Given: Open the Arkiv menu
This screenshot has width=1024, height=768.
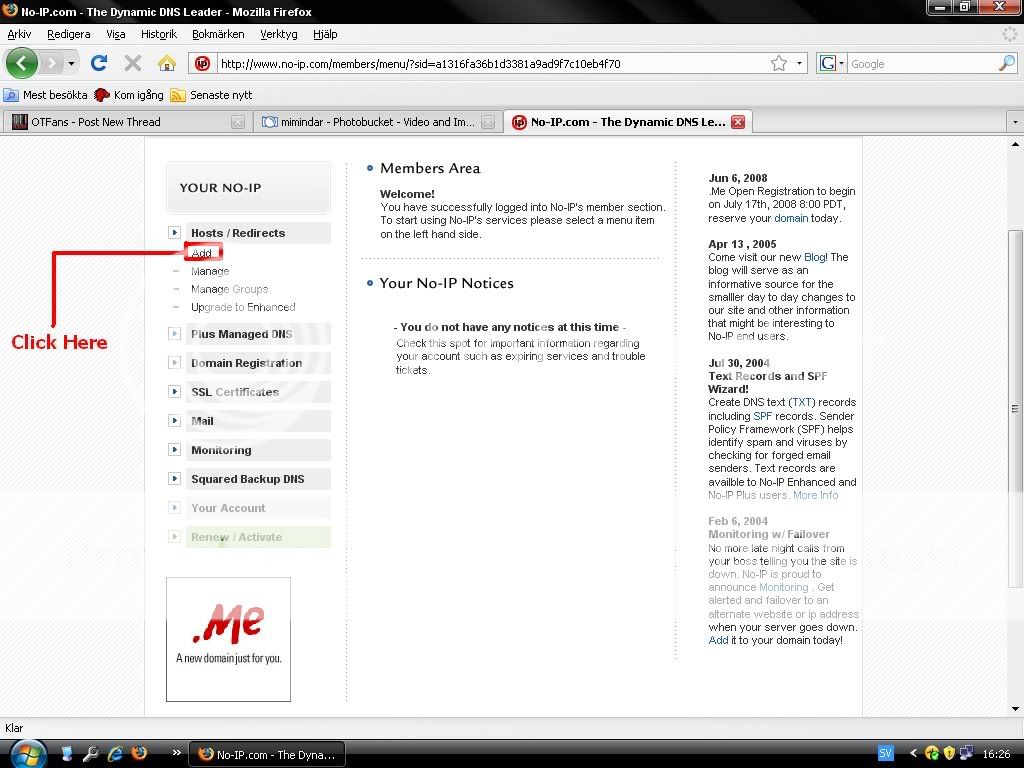Looking at the screenshot, I should 19,34.
